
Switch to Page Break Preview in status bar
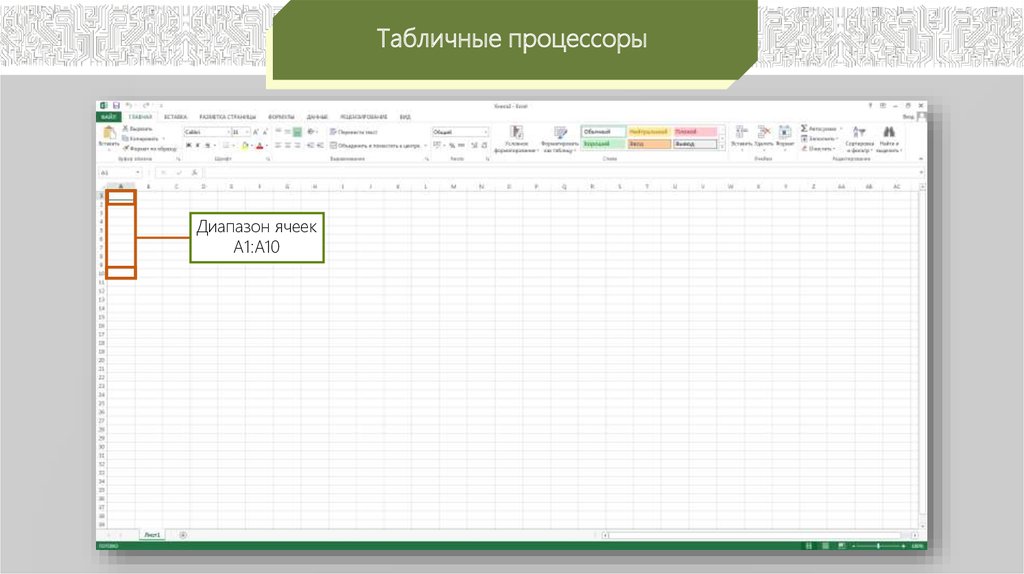[841, 546]
